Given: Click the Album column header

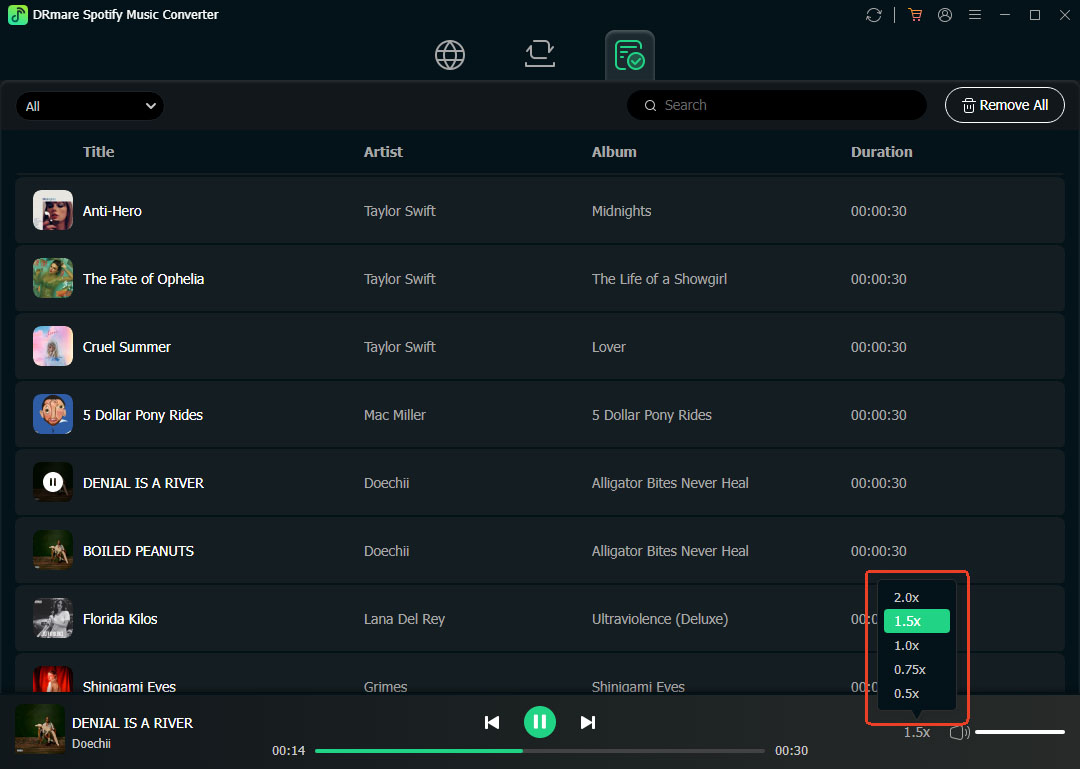Looking at the screenshot, I should click(x=614, y=152).
